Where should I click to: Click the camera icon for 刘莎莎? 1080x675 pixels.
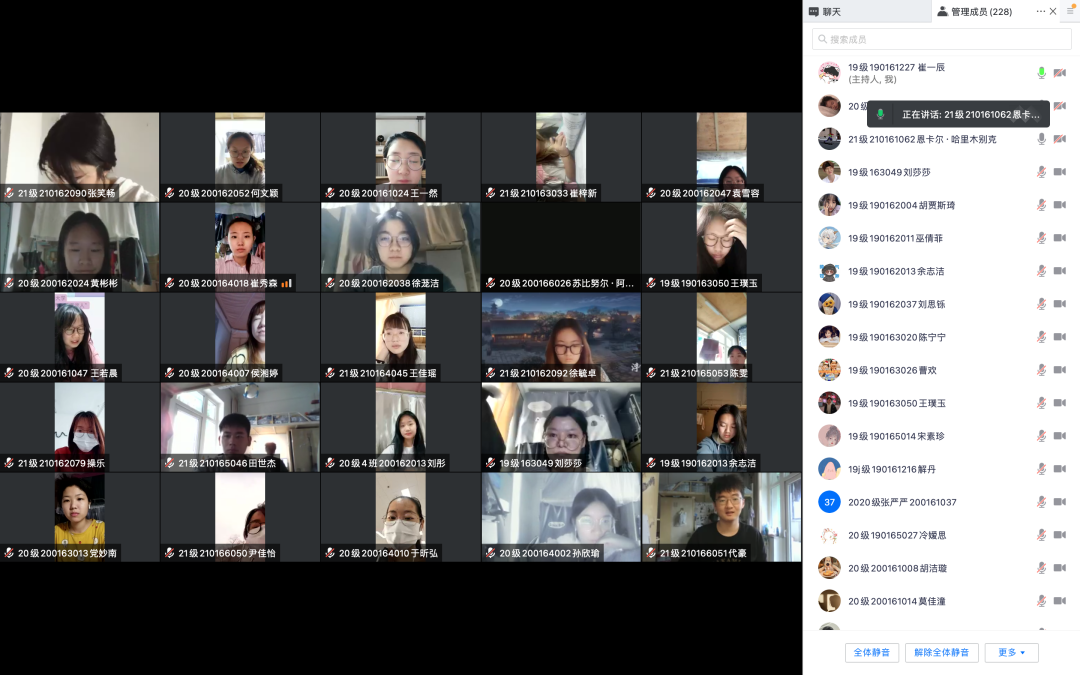(1060, 172)
